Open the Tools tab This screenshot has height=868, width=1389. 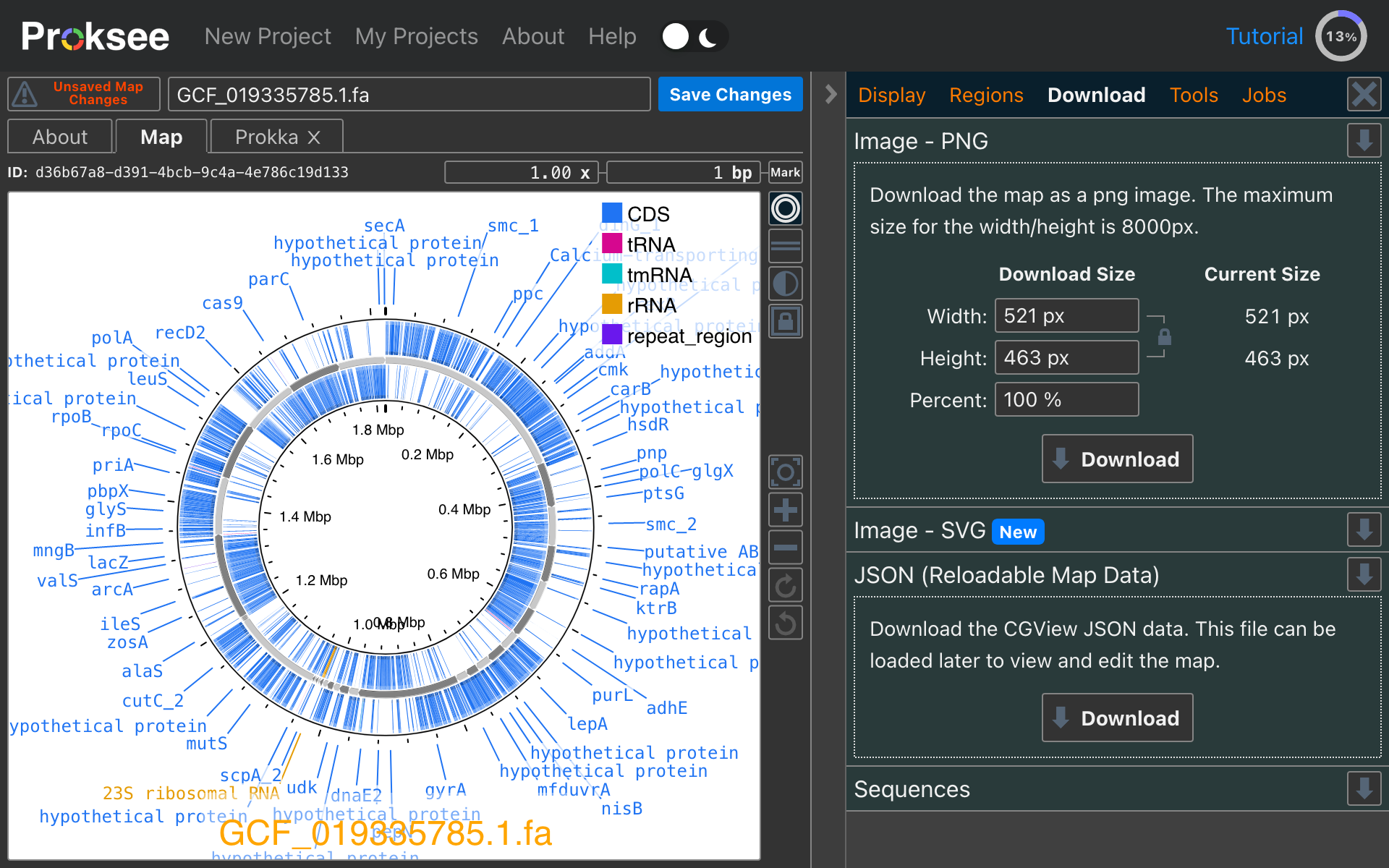tap(1194, 95)
